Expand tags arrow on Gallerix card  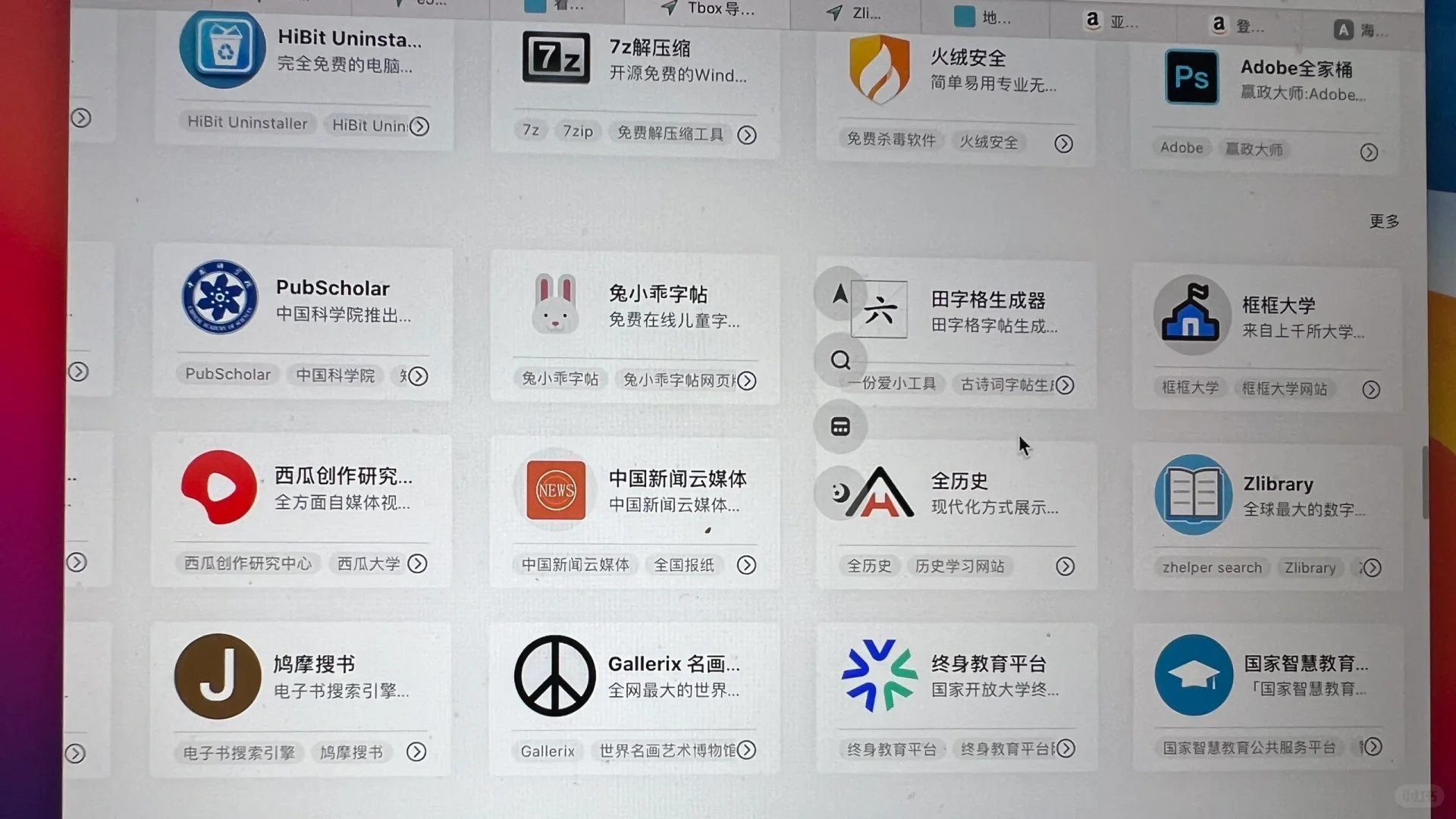click(746, 750)
